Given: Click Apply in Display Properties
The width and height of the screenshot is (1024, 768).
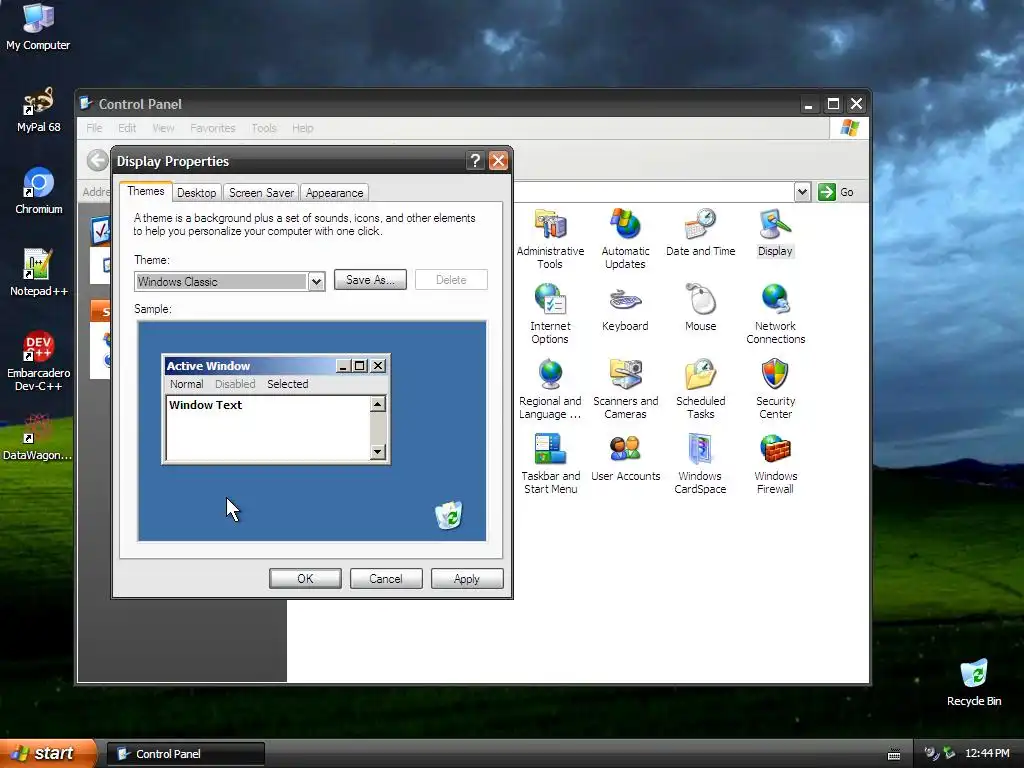Looking at the screenshot, I should pyautogui.click(x=467, y=579).
